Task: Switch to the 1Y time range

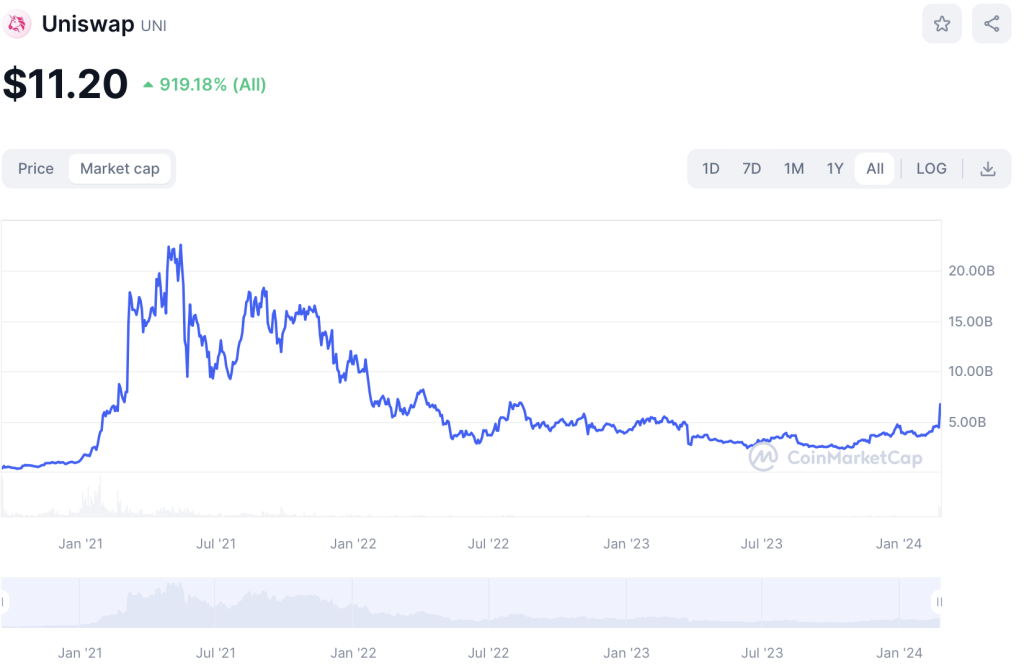Action: 835,169
